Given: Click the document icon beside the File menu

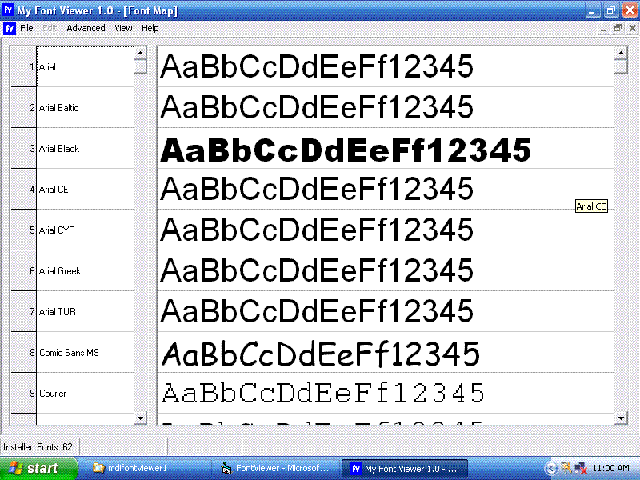Looking at the screenshot, I should point(9,28).
